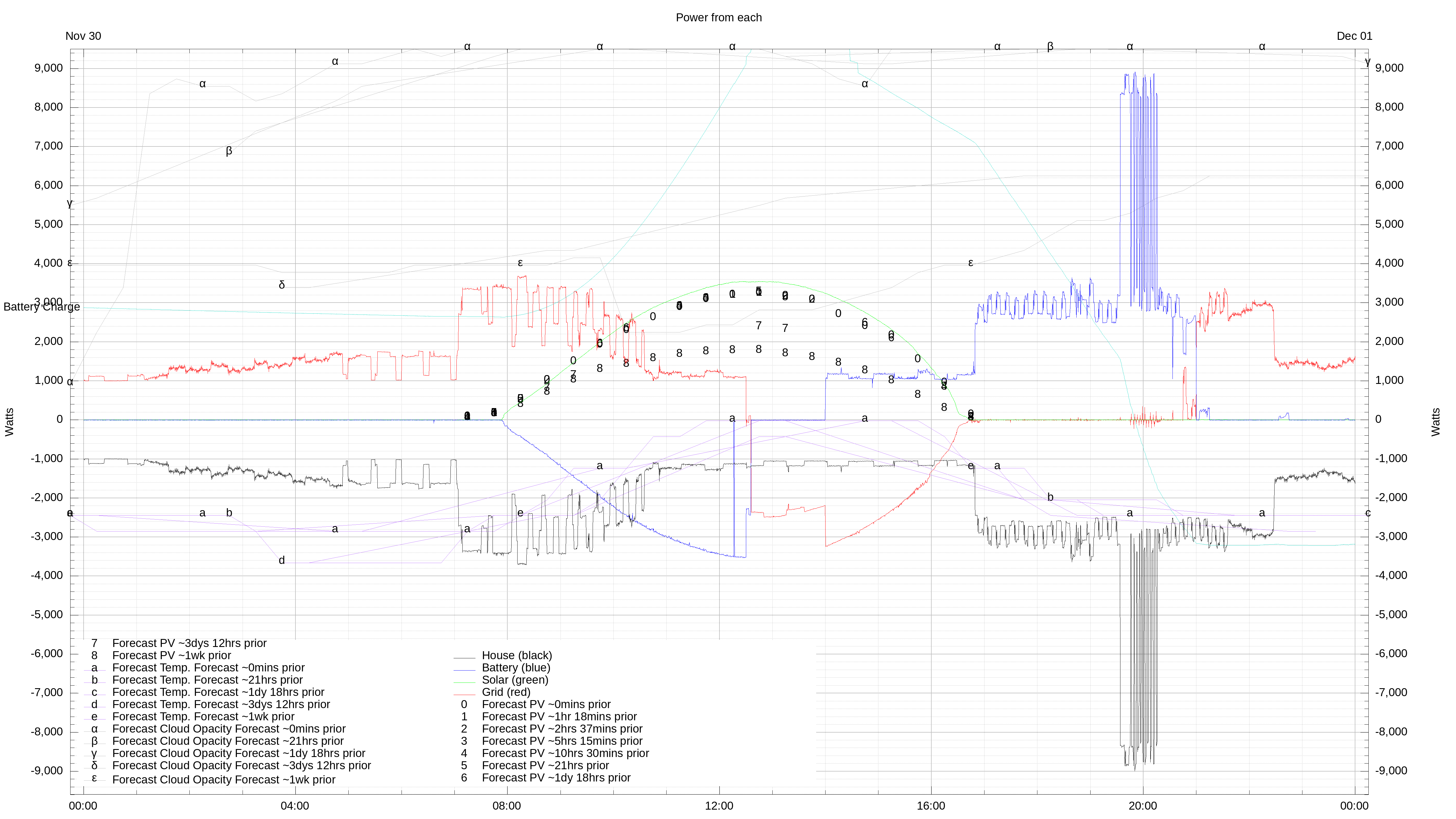Viewport: 1456px width, 819px height.
Task: Click the 'b' marker near -2,000 after 18:00
Action: pyautogui.click(x=1050, y=497)
